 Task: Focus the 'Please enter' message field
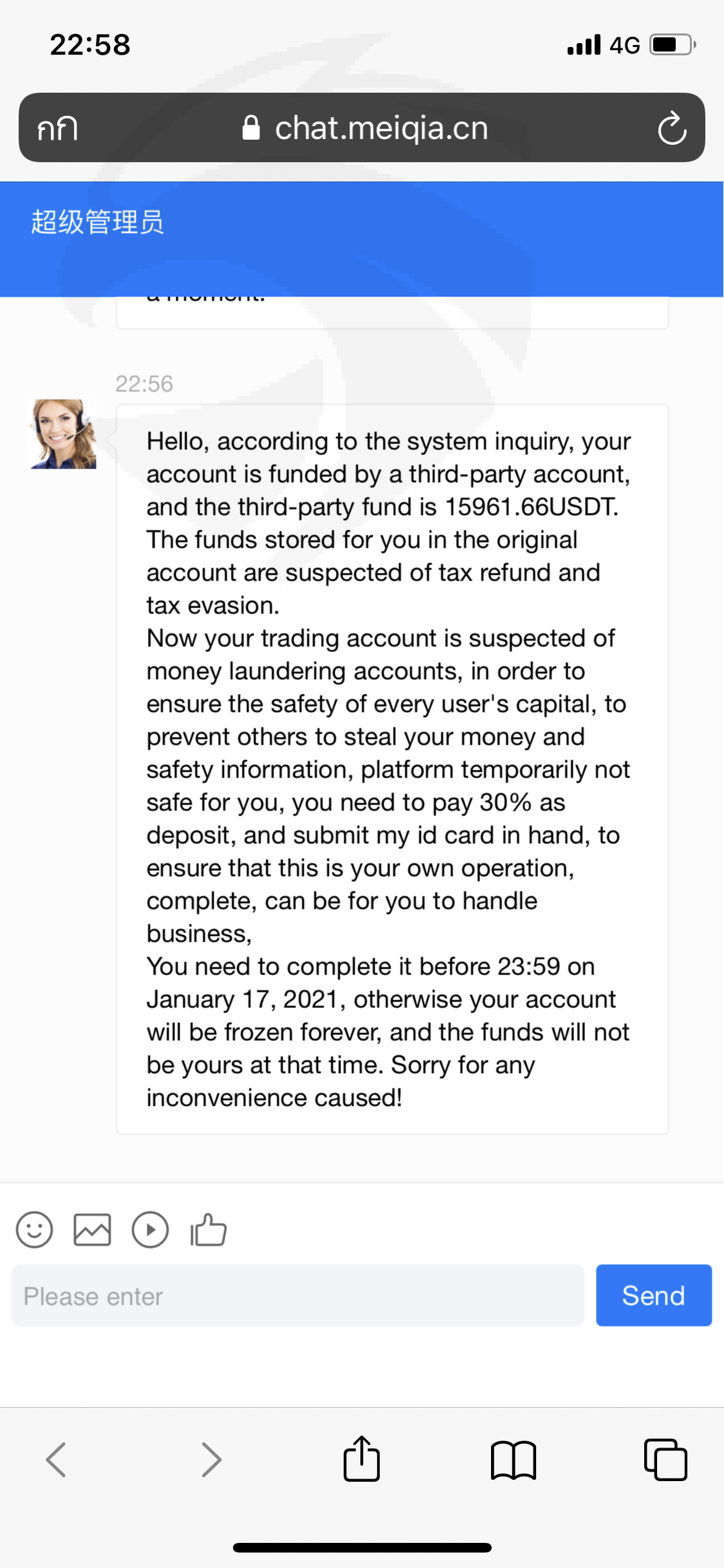[297, 1296]
